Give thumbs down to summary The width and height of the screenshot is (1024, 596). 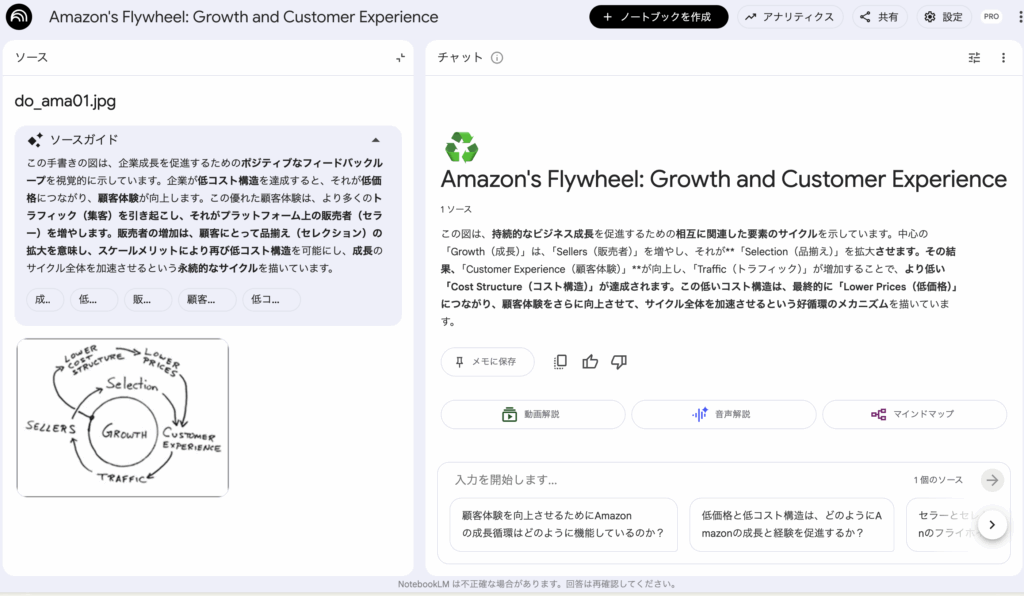tap(619, 362)
